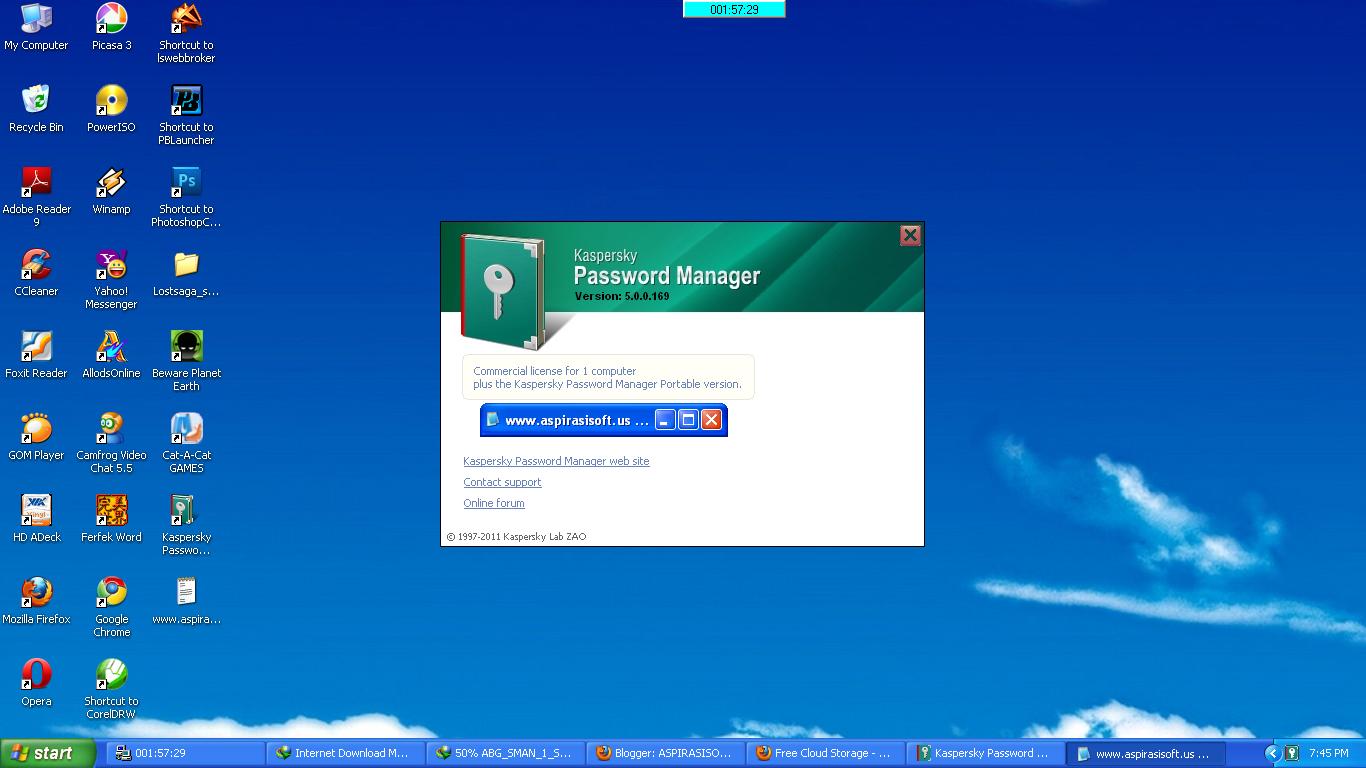Image resolution: width=1366 pixels, height=768 pixels.
Task: Open the Lostsaga folder
Action: pos(186,273)
